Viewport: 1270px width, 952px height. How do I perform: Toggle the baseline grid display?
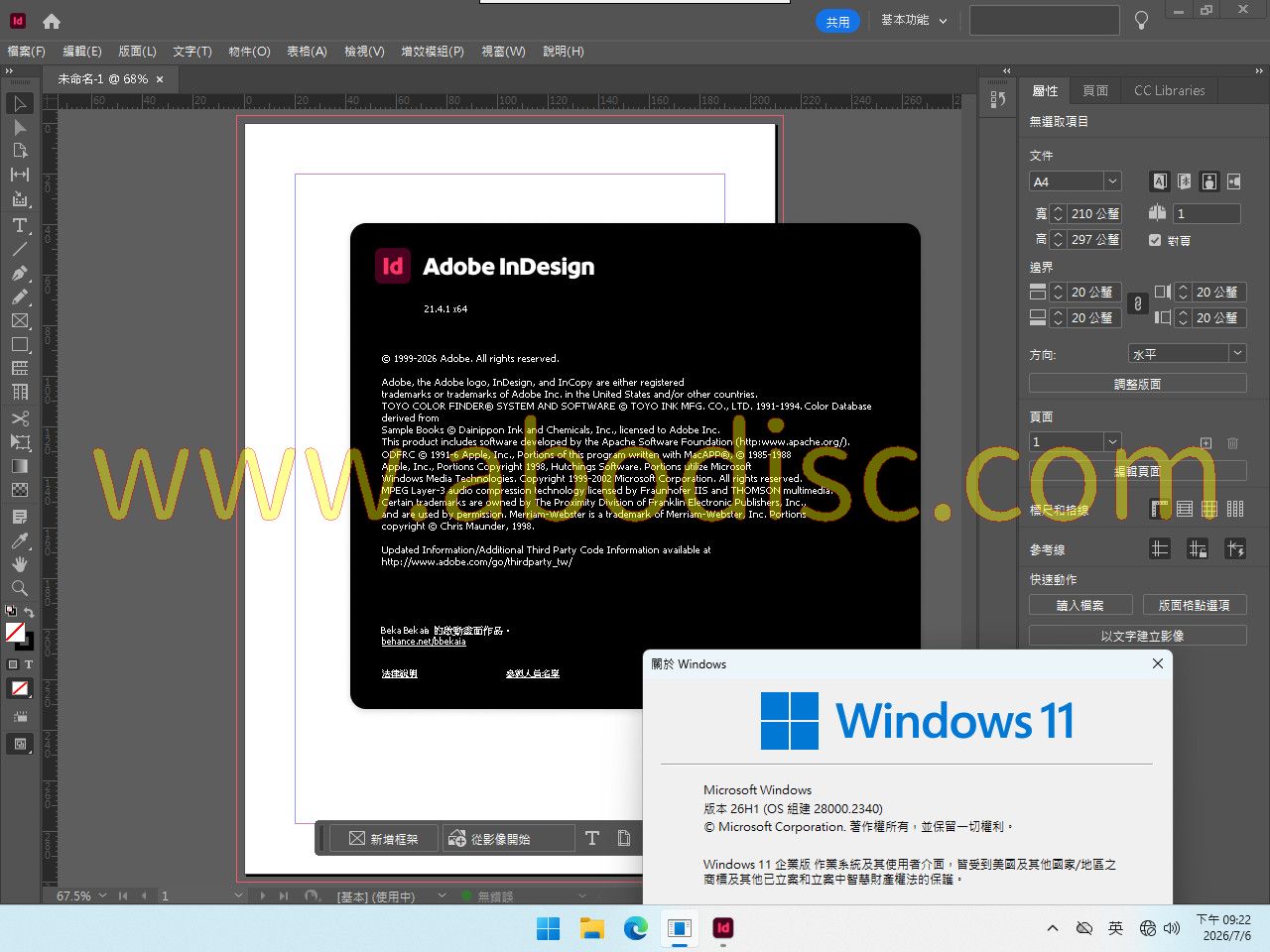[x=1185, y=509]
